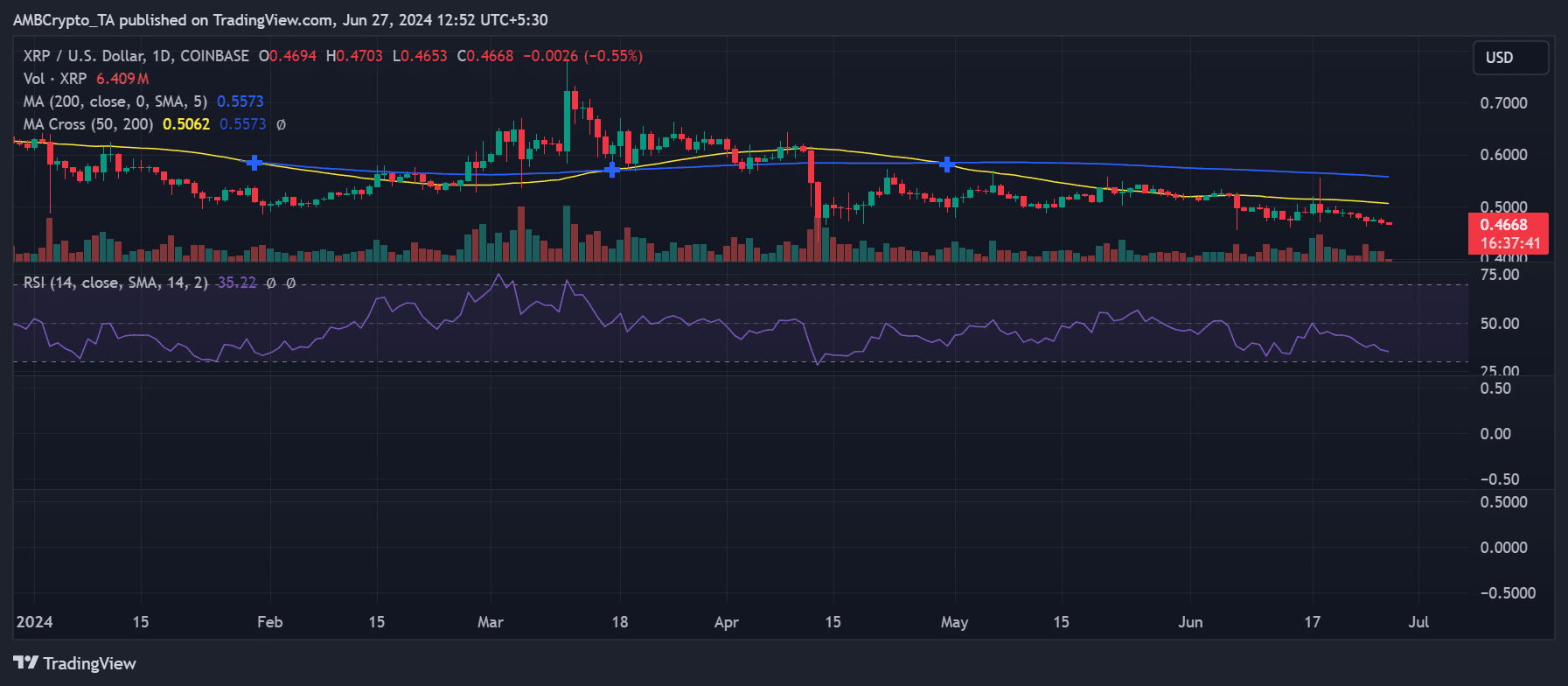Select the MA cross marker near Feb
The image size is (1568, 686).
tap(254, 163)
